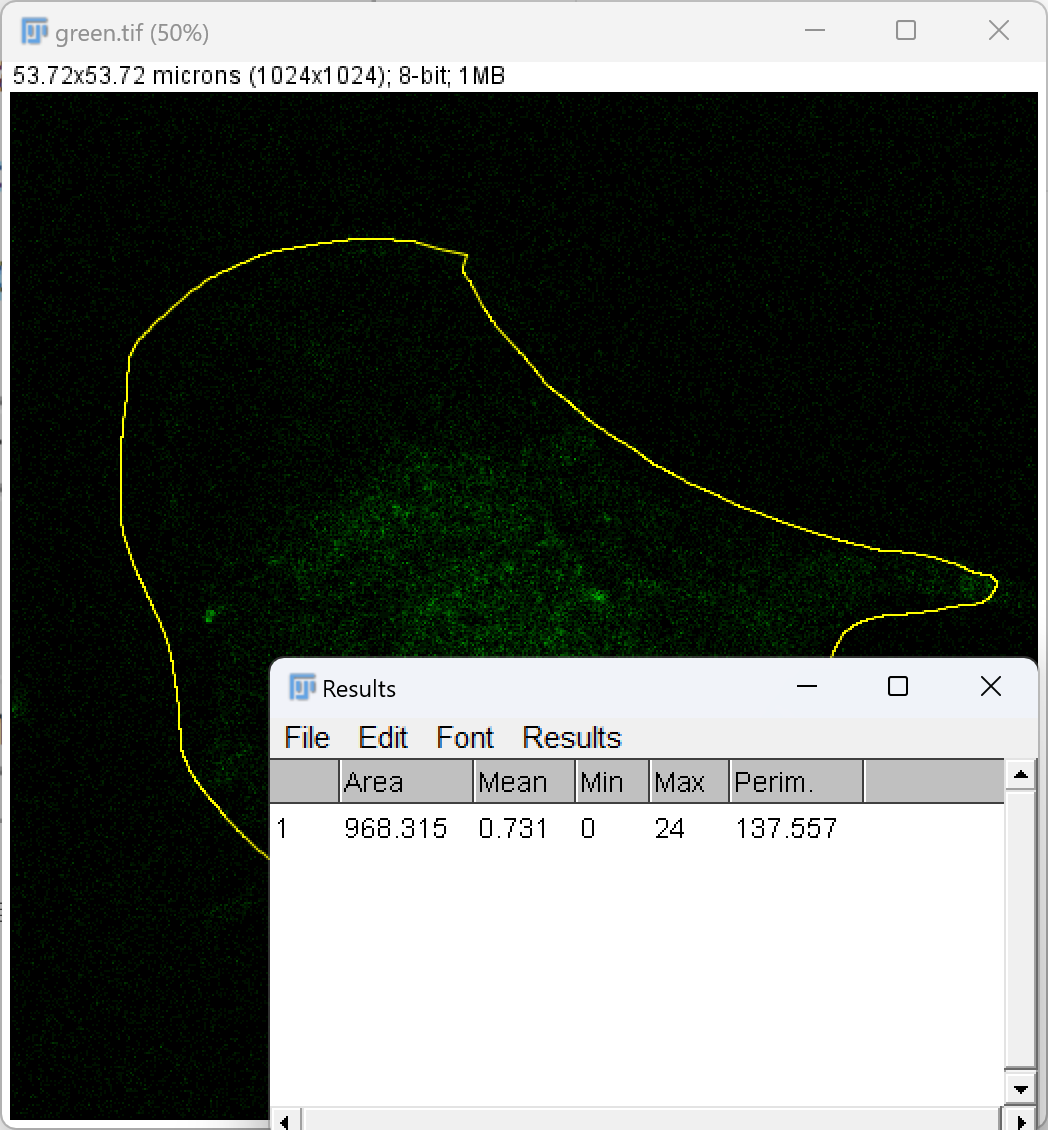Select the max value 24
The width and height of the screenshot is (1048, 1130).
pyautogui.click(x=670, y=829)
